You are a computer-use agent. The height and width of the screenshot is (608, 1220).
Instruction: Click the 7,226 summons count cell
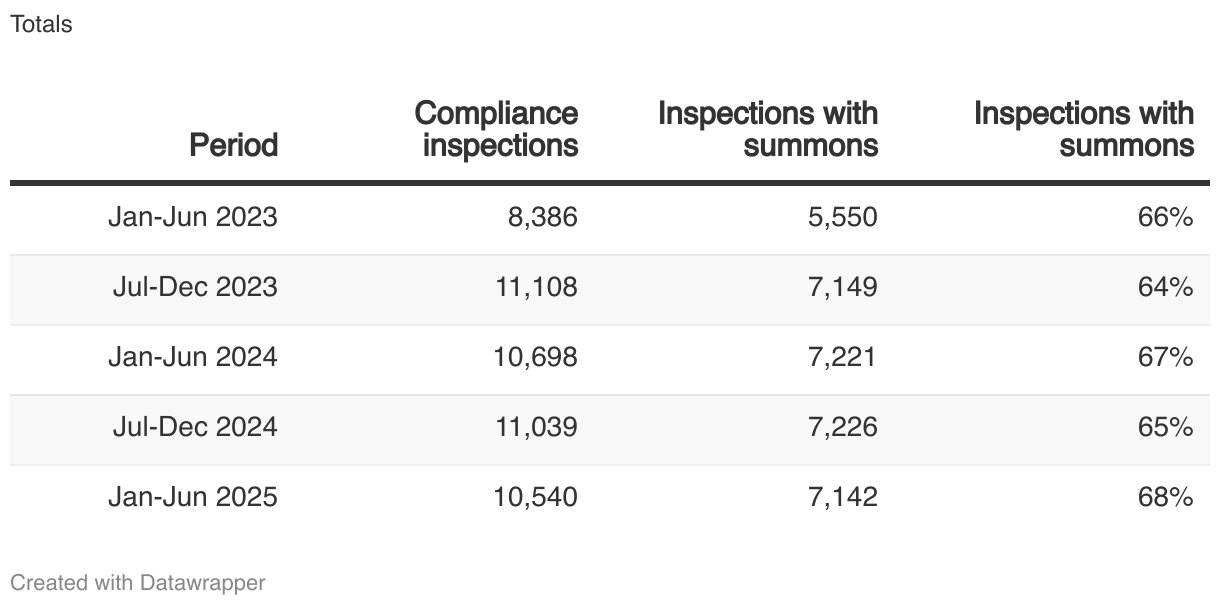click(843, 427)
